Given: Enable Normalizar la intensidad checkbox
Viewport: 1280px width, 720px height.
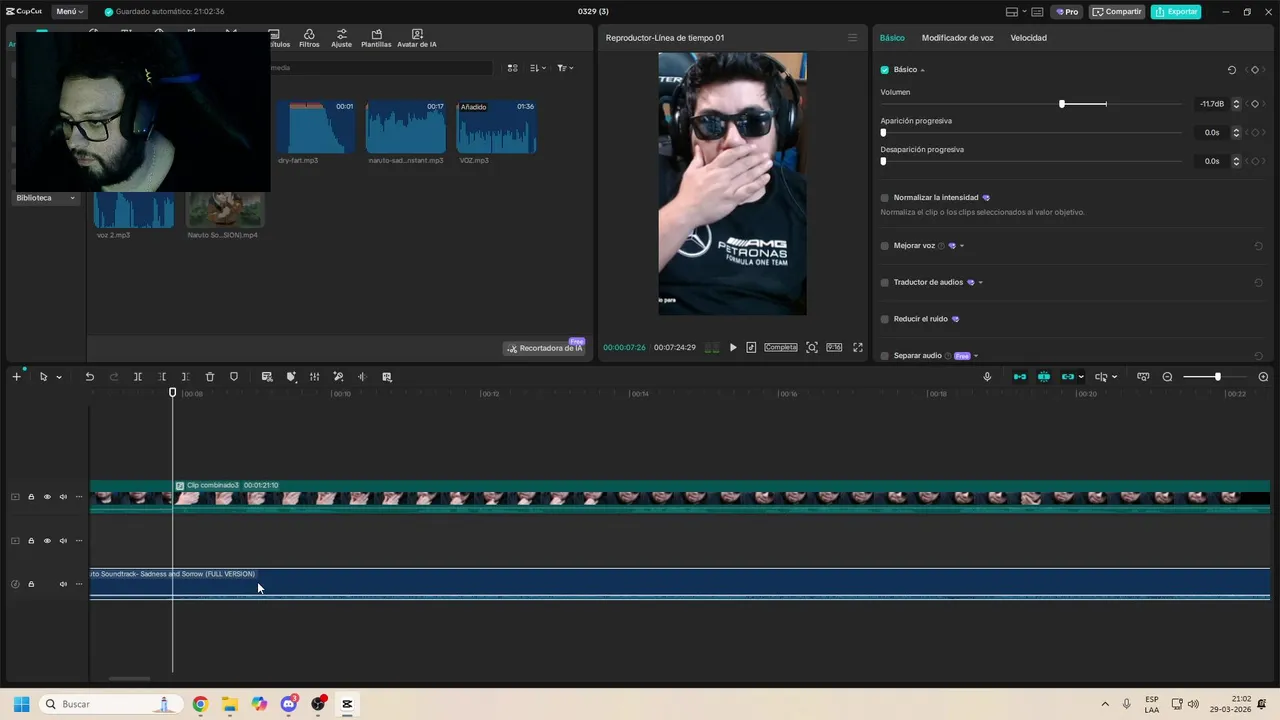Looking at the screenshot, I should [885, 198].
